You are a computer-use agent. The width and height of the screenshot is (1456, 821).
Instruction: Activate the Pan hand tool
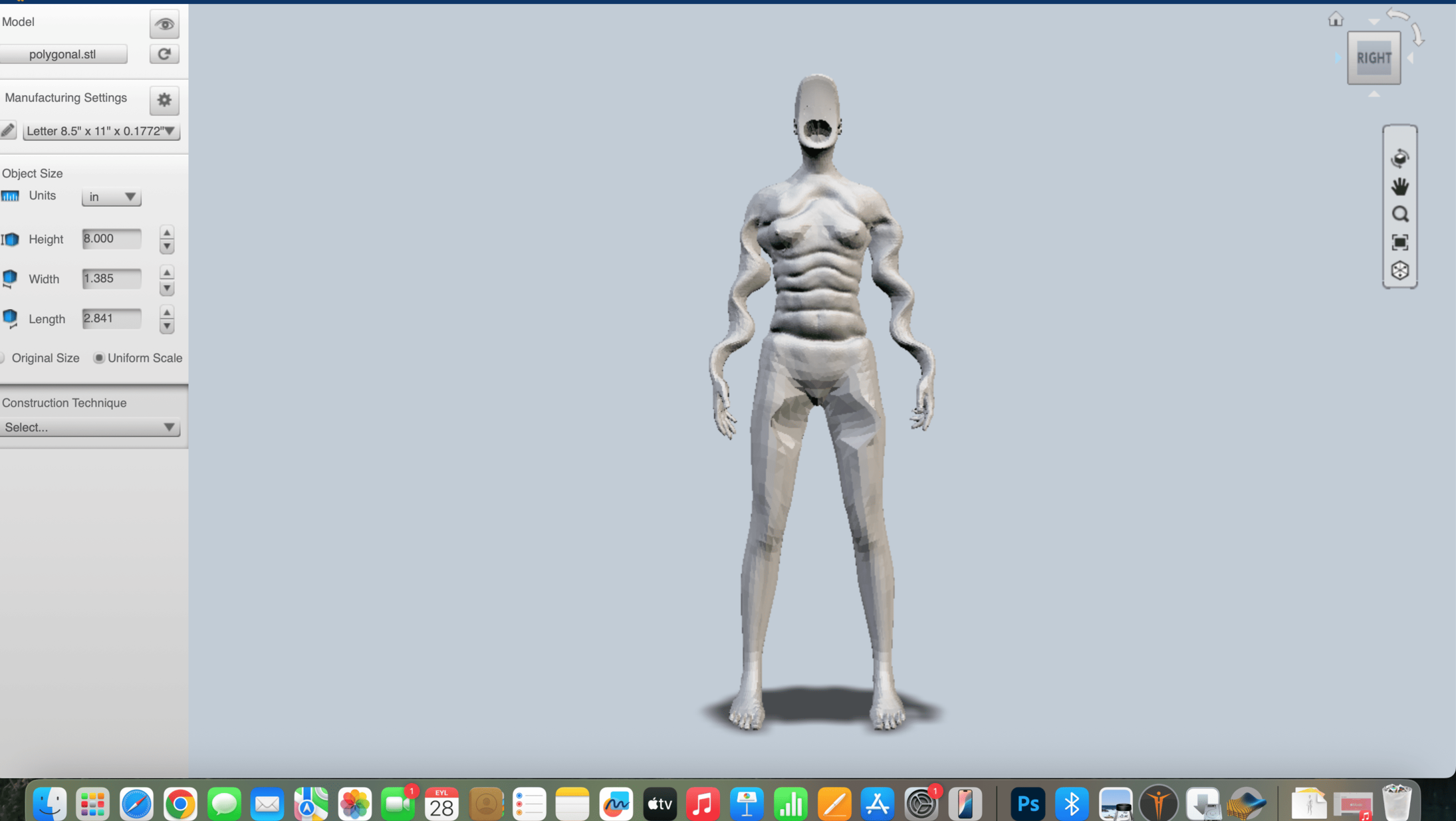(1399, 186)
